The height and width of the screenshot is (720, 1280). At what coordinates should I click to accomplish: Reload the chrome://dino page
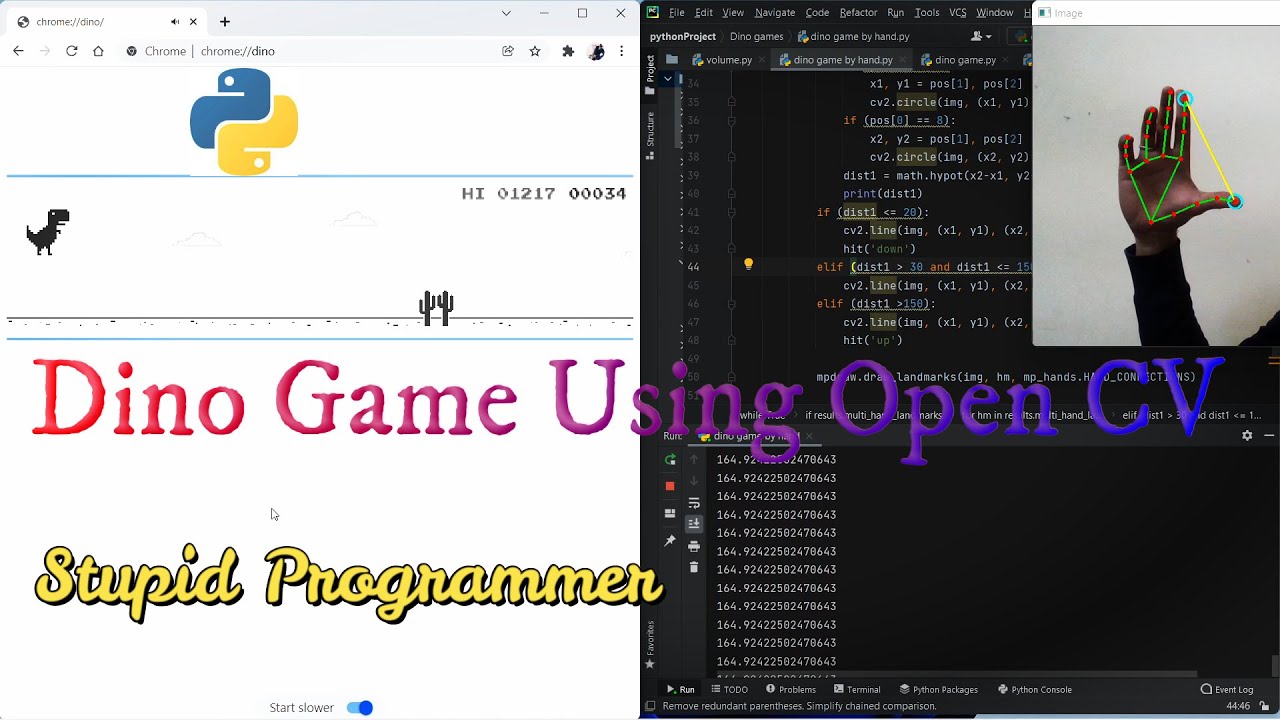(72, 51)
